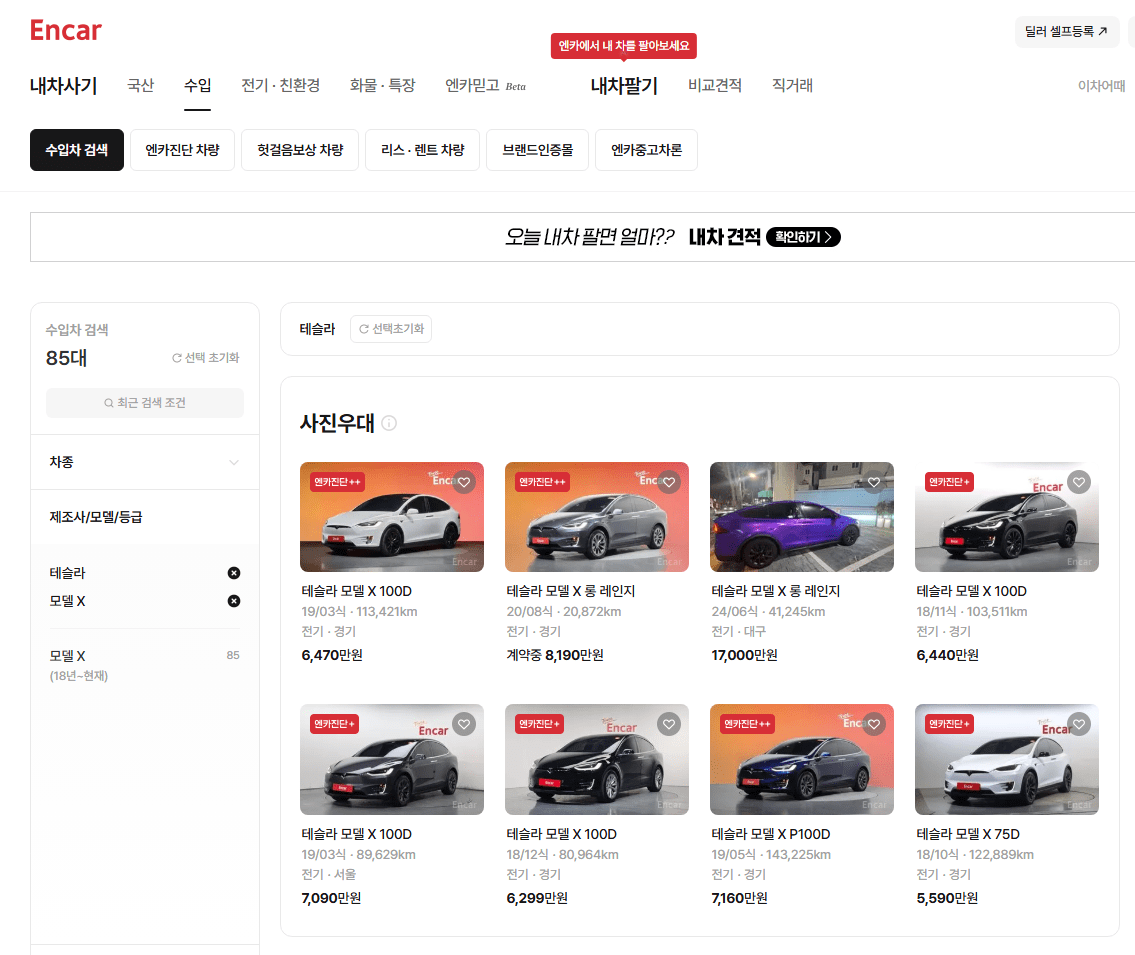Viewport: 1135px width, 955px height.
Task: Select the 수입차 검색 button
Action: click(77, 150)
